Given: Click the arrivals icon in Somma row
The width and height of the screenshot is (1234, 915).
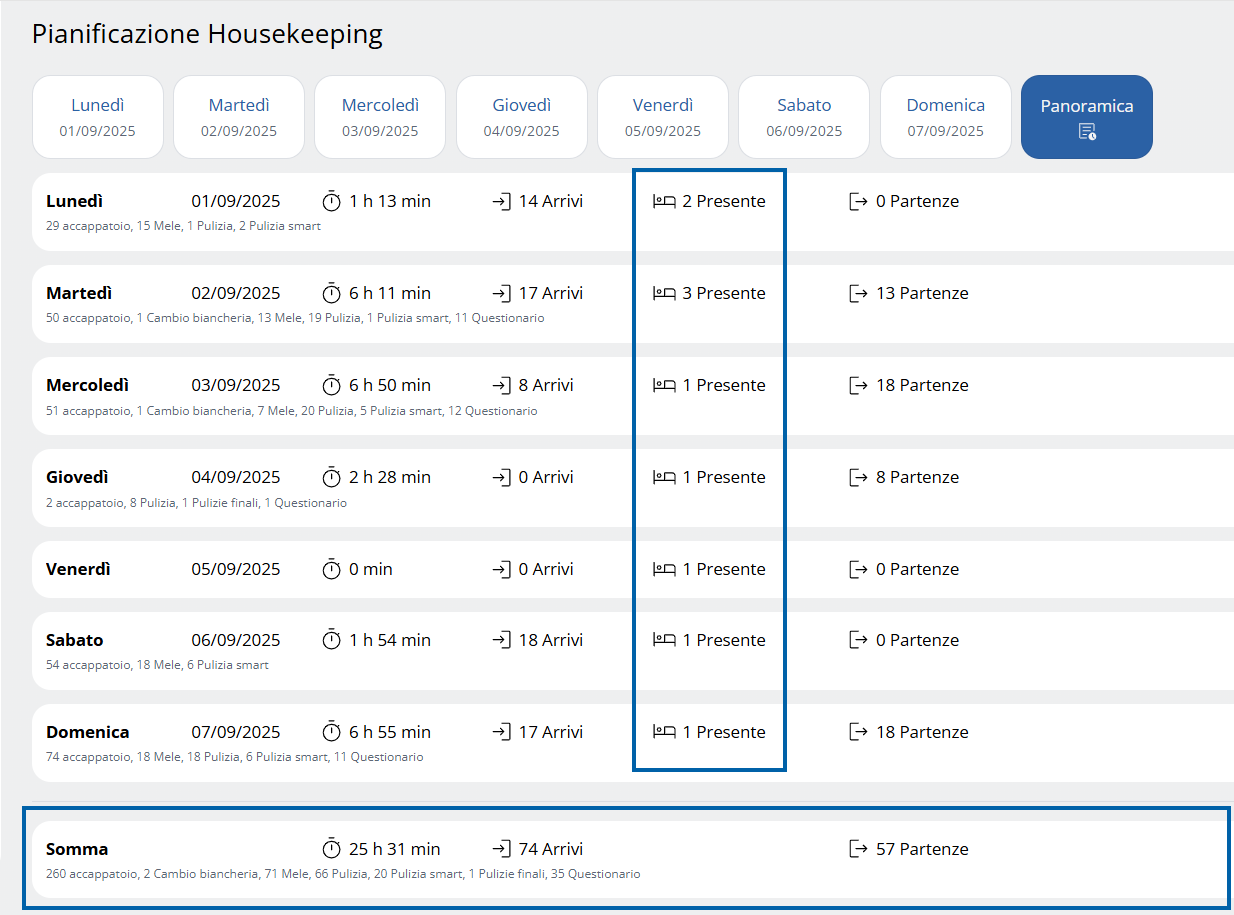Looking at the screenshot, I should point(501,849).
